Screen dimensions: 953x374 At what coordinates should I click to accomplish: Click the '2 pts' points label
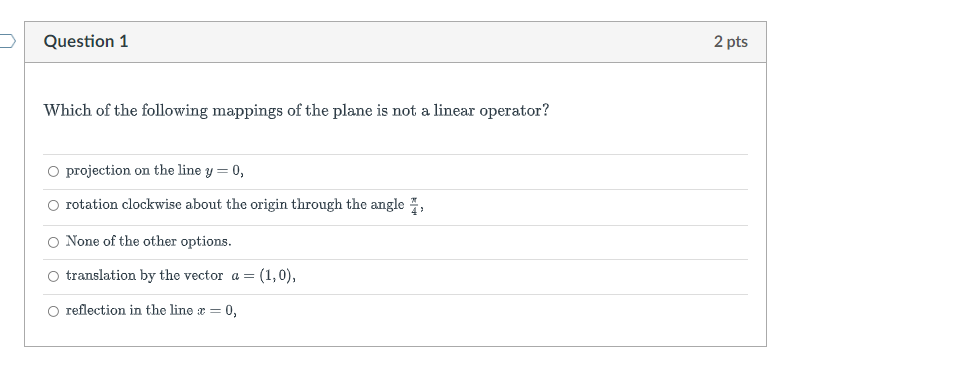731,41
